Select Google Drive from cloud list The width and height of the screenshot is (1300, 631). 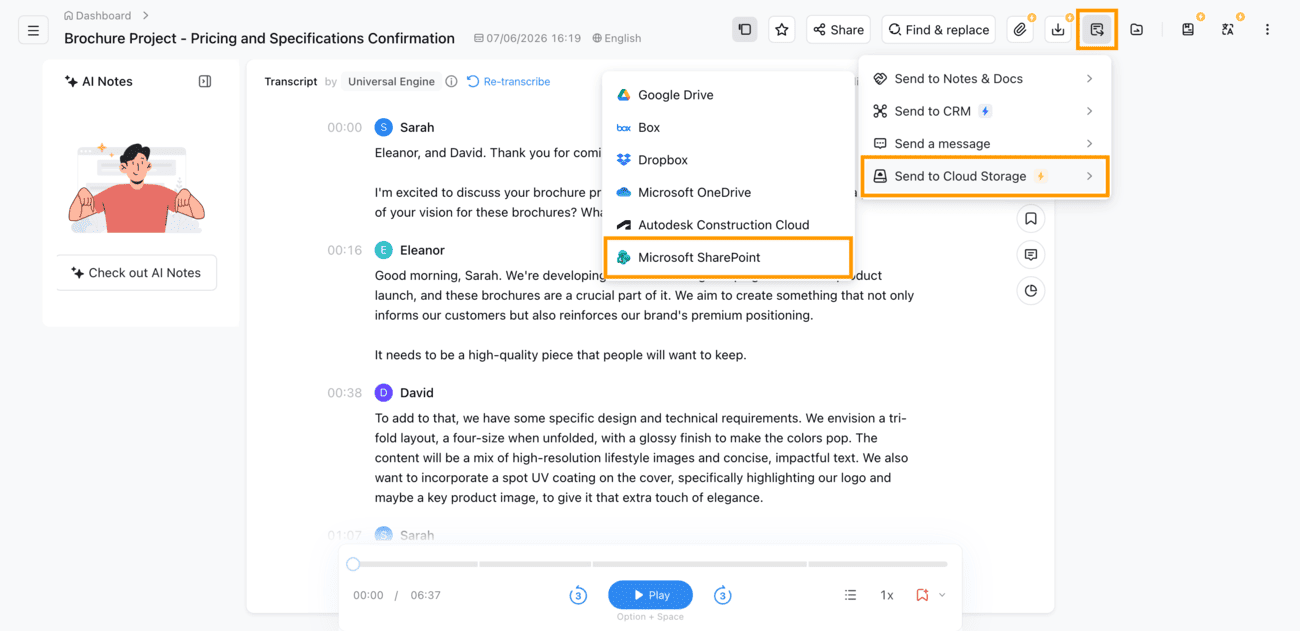click(728, 95)
